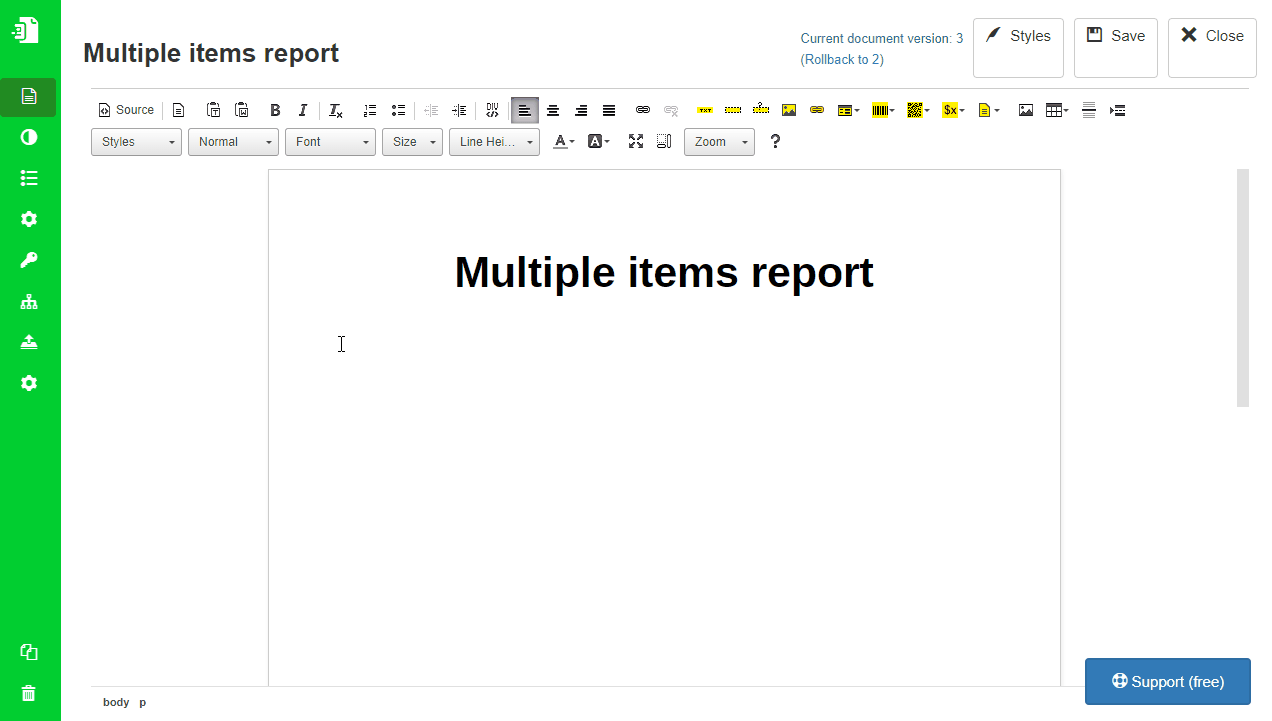Screen dimensions: 1272x721
Task: Click the Remove Format icon
Action: point(336,110)
